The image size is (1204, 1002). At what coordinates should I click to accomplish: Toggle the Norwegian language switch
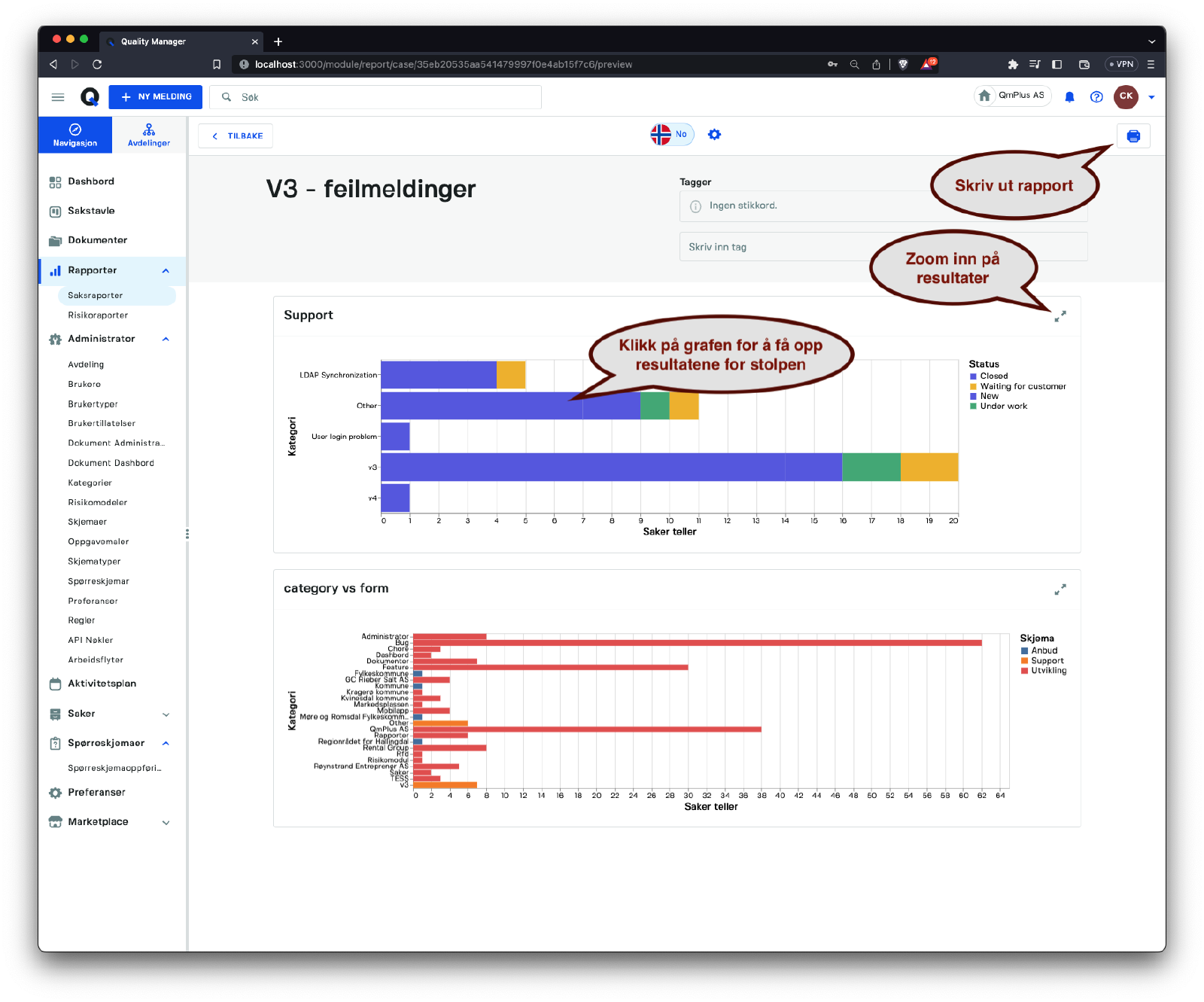671,135
